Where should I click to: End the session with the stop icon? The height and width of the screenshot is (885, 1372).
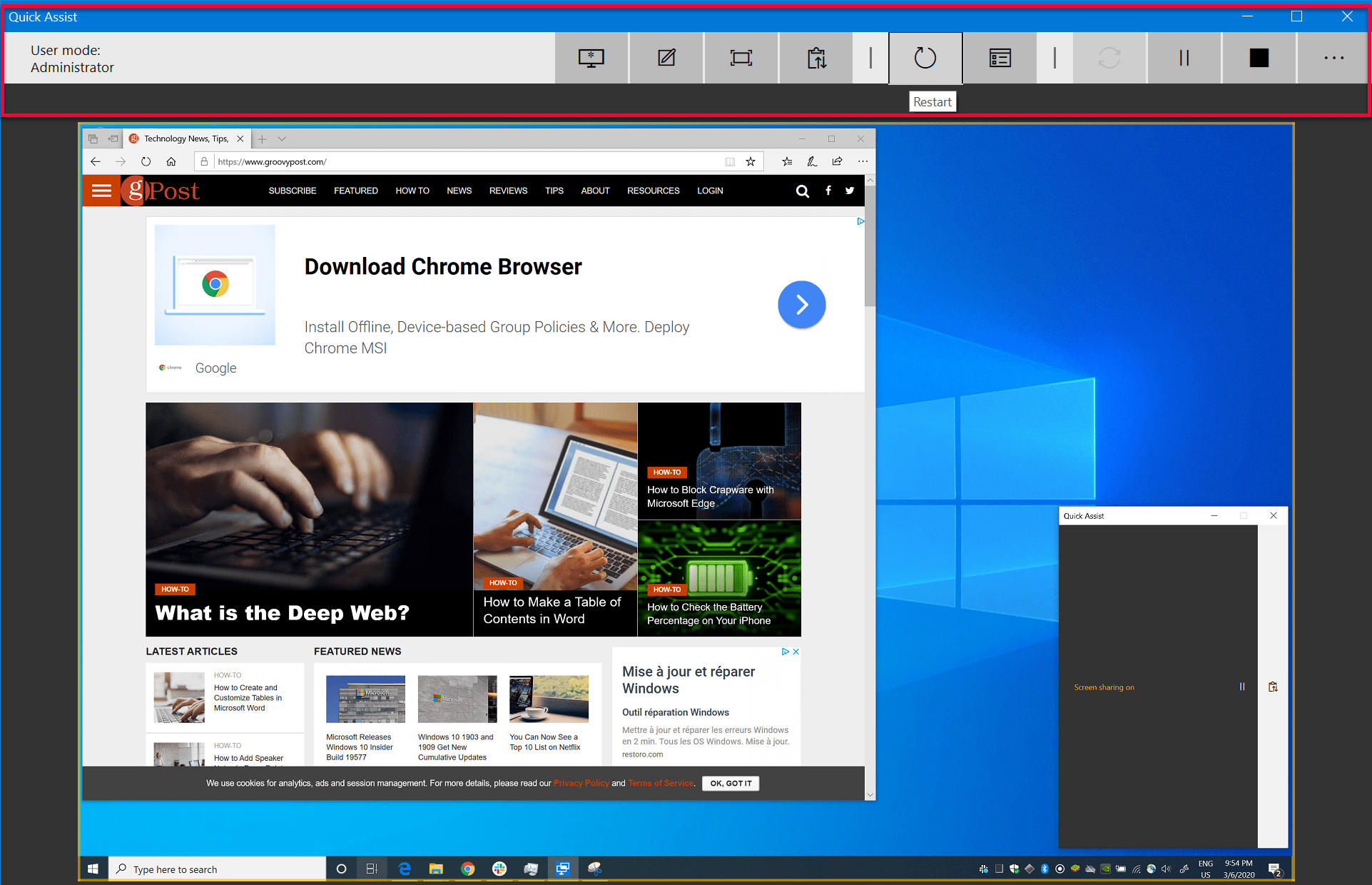pos(1259,58)
